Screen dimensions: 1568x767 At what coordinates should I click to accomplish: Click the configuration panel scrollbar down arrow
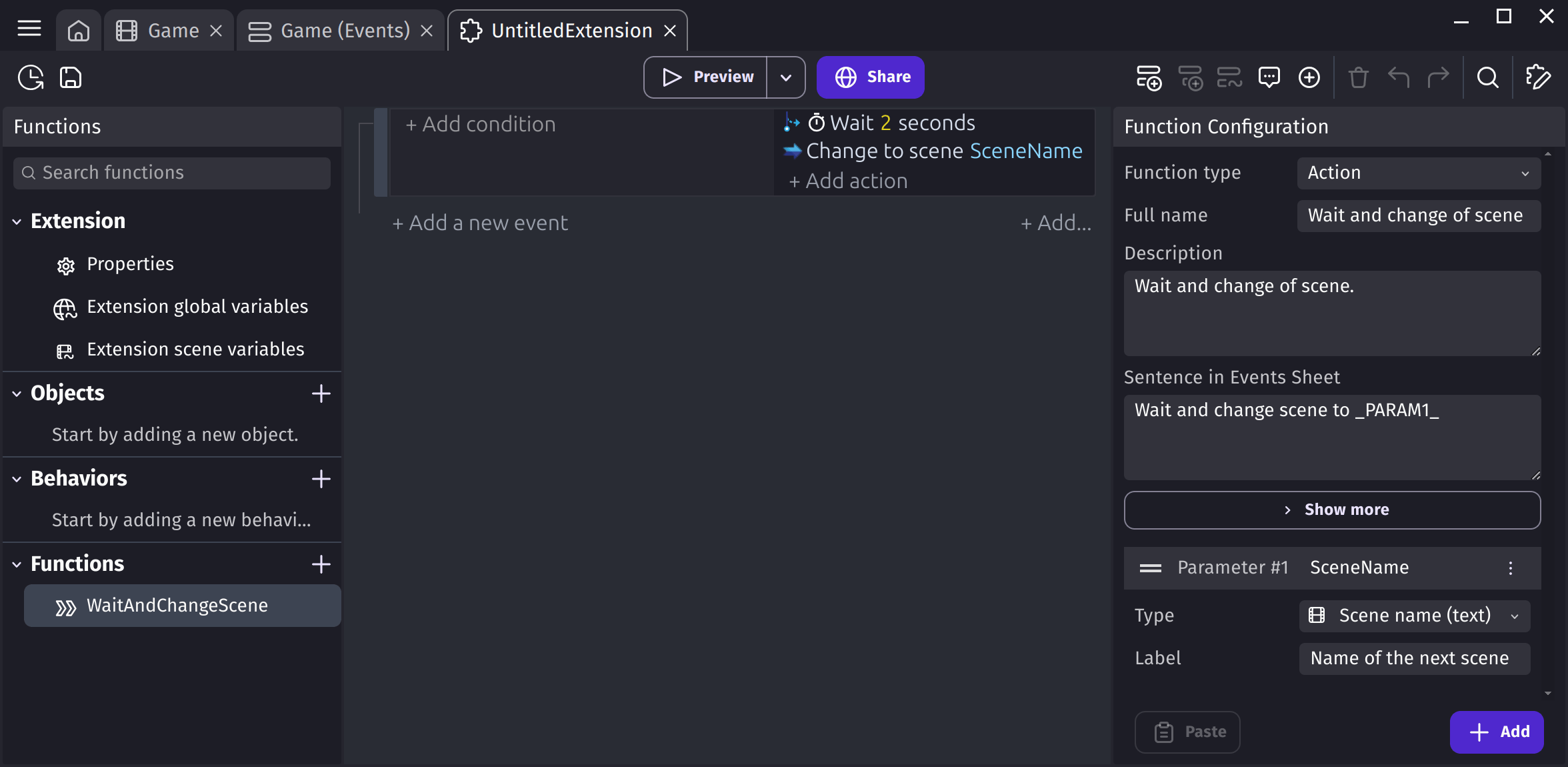point(1548,694)
